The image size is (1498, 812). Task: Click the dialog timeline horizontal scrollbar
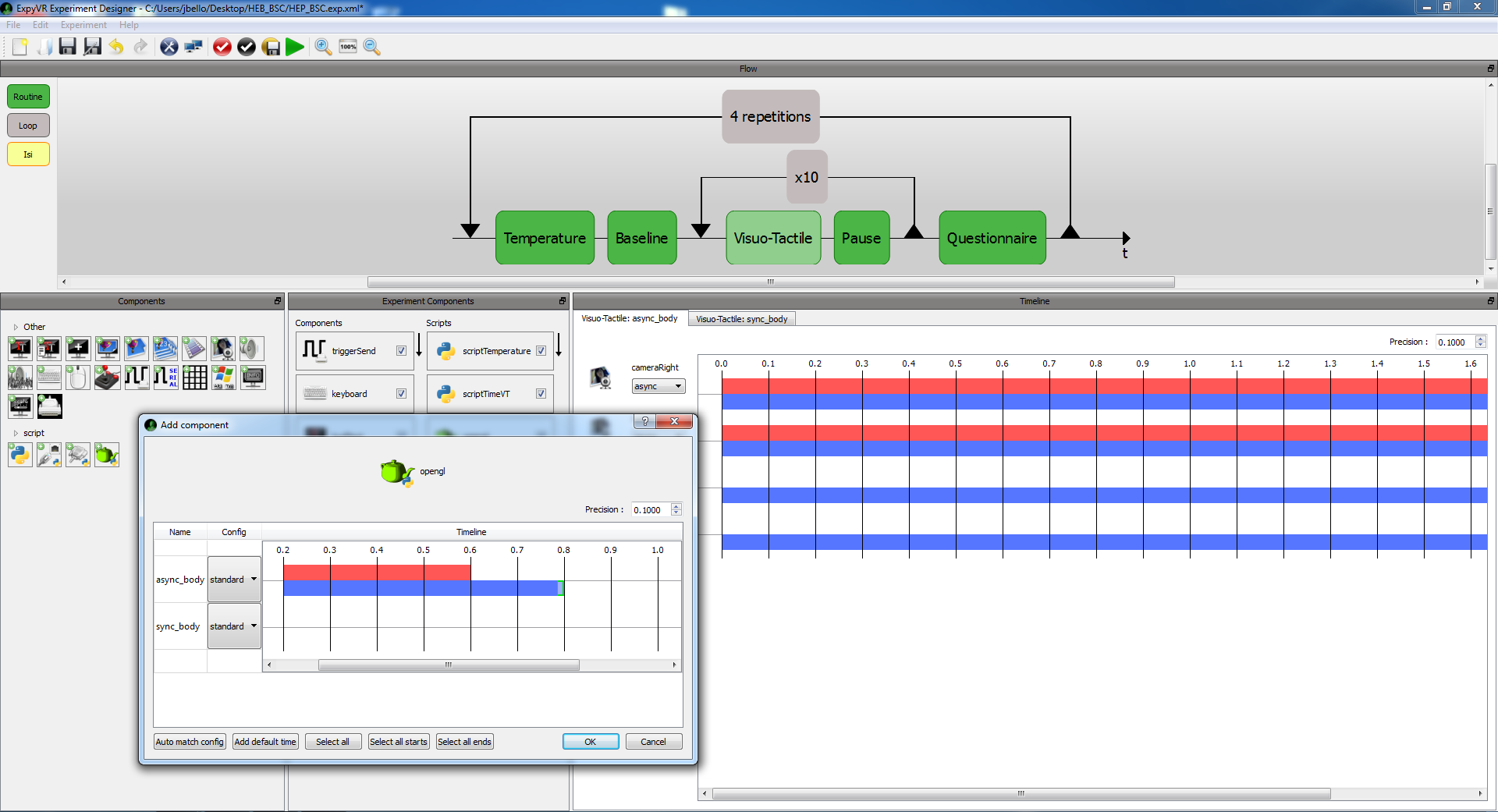(x=449, y=665)
